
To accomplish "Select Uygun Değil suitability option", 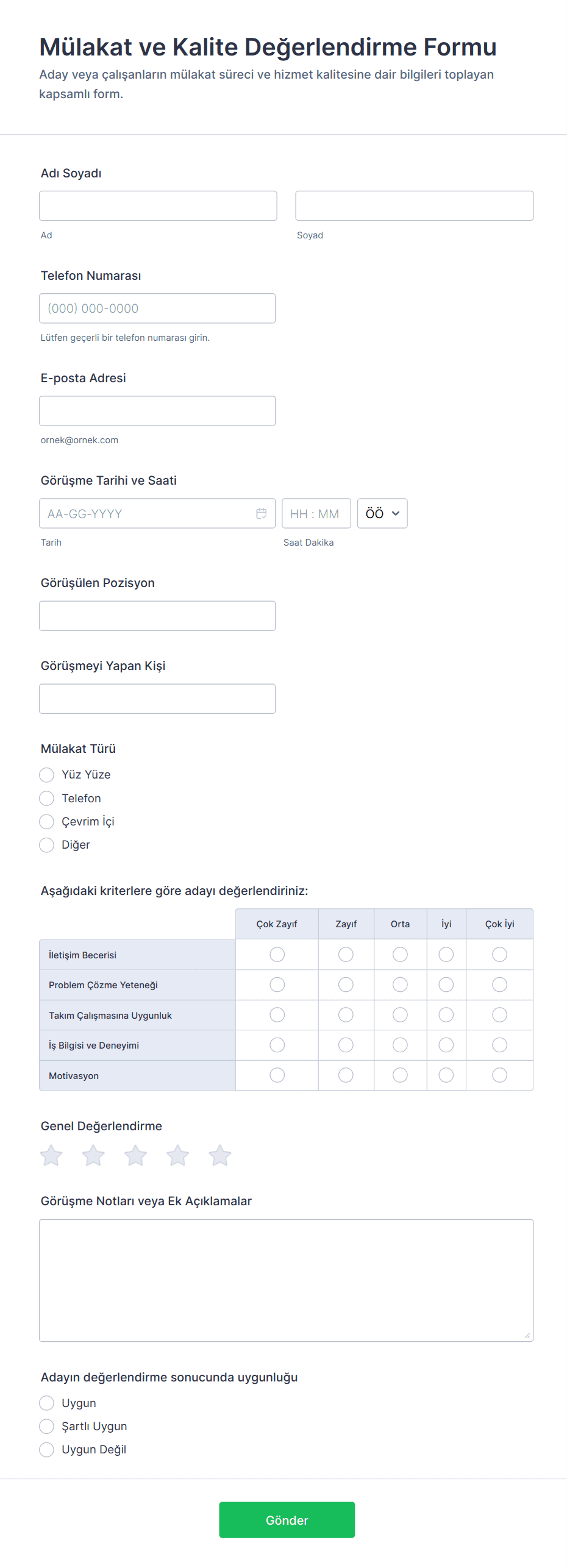I will [47, 1449].
